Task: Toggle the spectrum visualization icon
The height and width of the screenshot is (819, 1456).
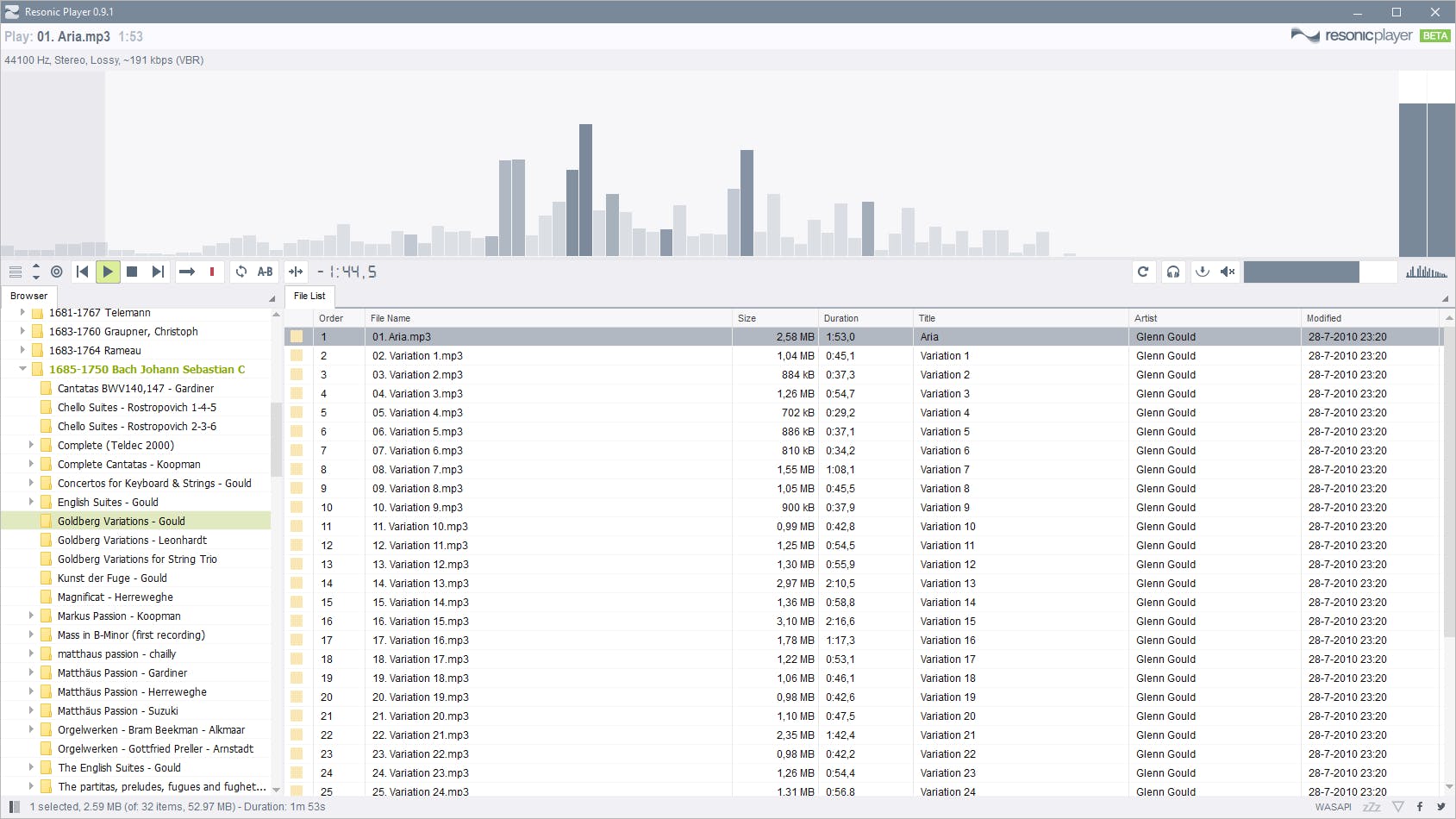Action: click(1427, 272)
